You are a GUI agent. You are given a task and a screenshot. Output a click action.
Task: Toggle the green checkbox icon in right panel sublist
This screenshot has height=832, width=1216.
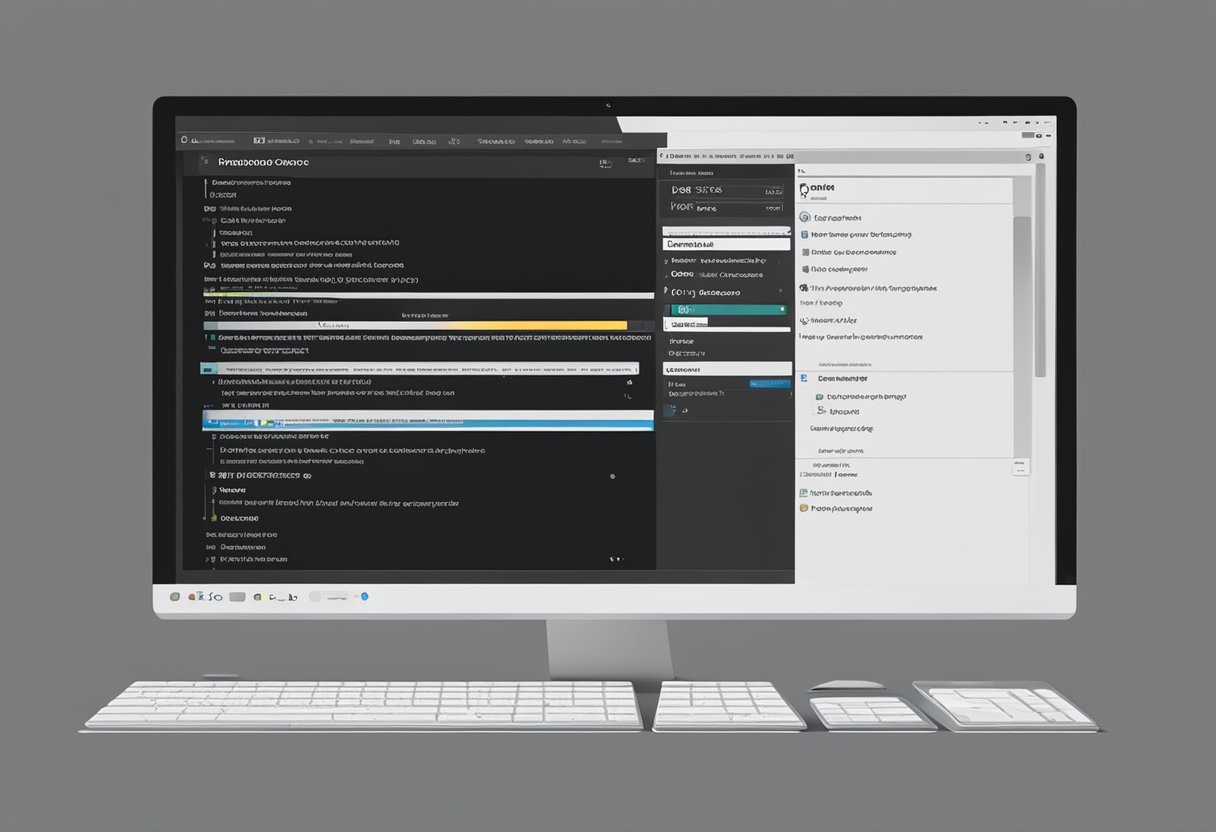[820, 396]
